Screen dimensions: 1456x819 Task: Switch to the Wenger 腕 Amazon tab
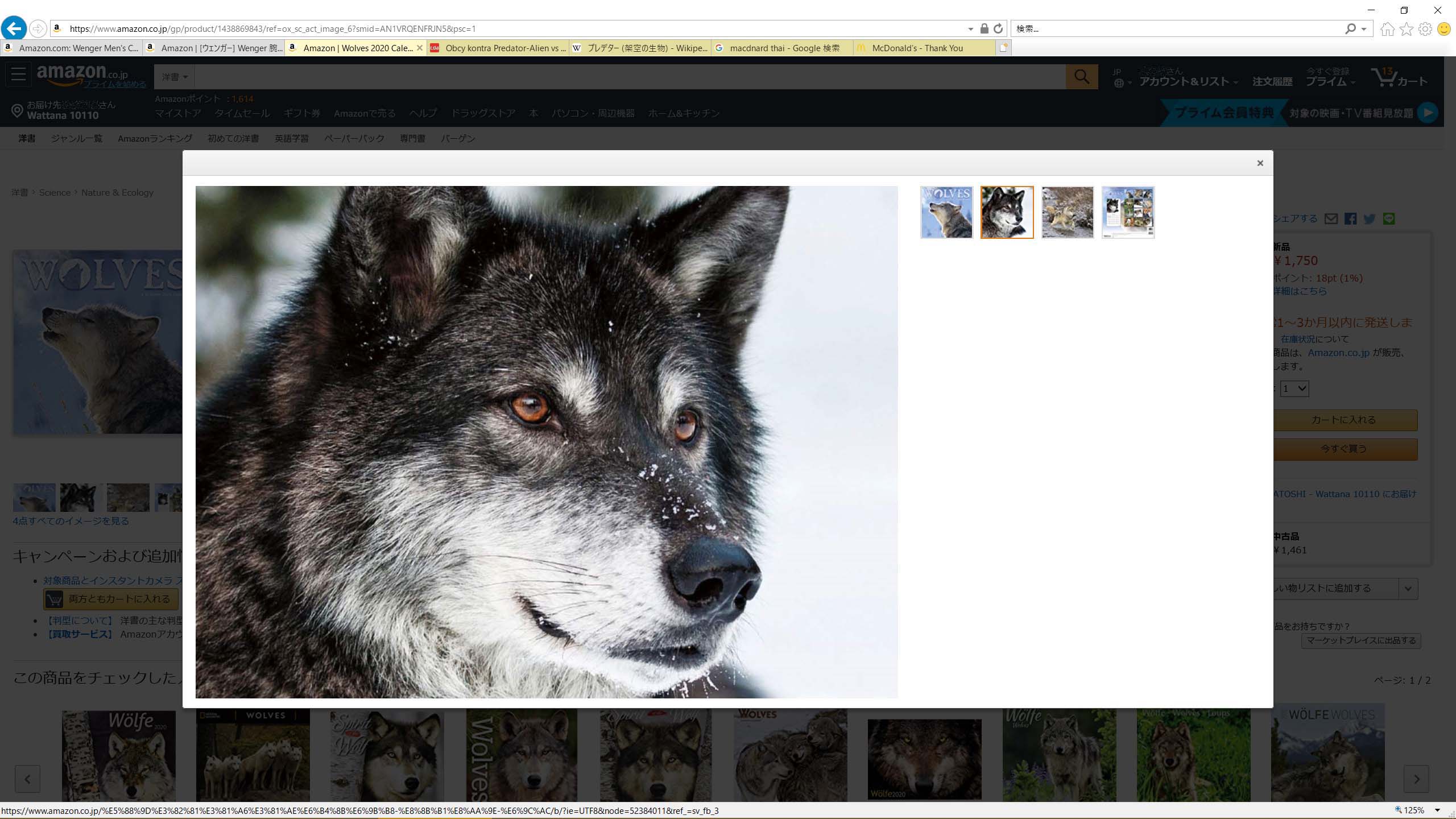214,48
